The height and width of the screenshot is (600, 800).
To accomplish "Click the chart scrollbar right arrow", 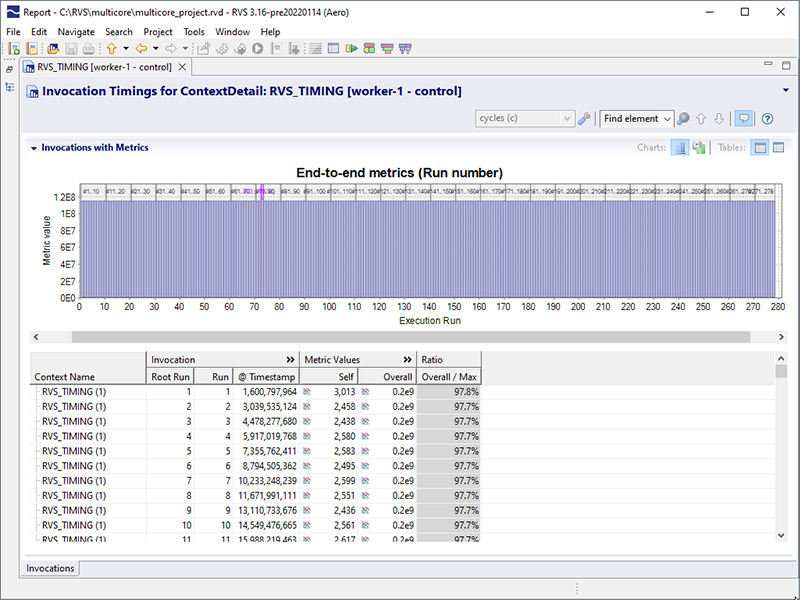I will [781, 337].
